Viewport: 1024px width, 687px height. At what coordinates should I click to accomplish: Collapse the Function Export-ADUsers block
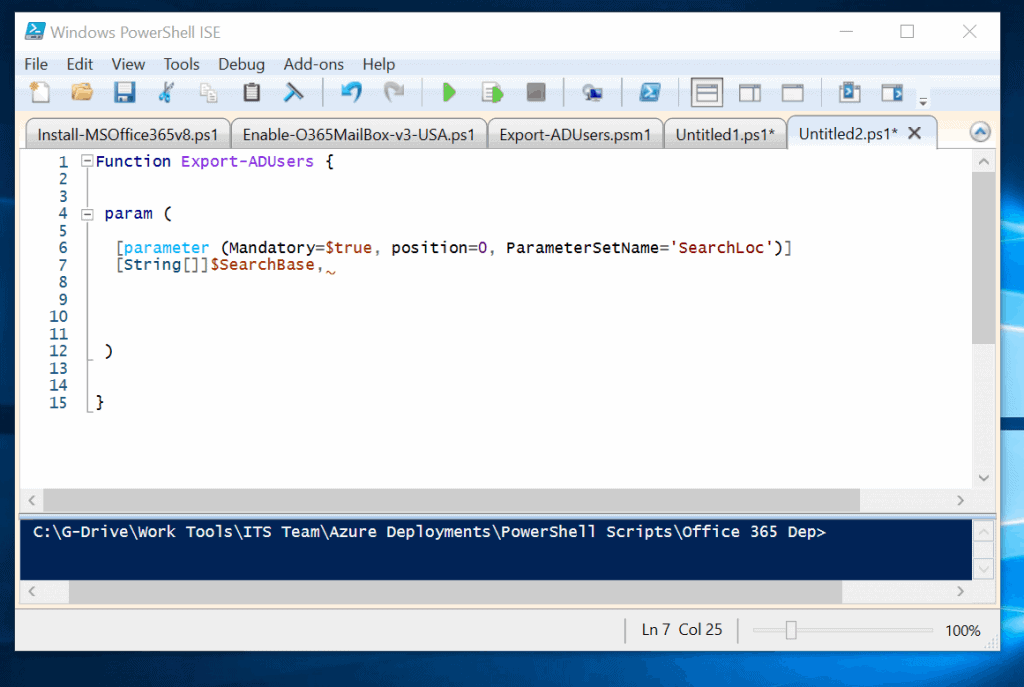(x=87, y=161)
